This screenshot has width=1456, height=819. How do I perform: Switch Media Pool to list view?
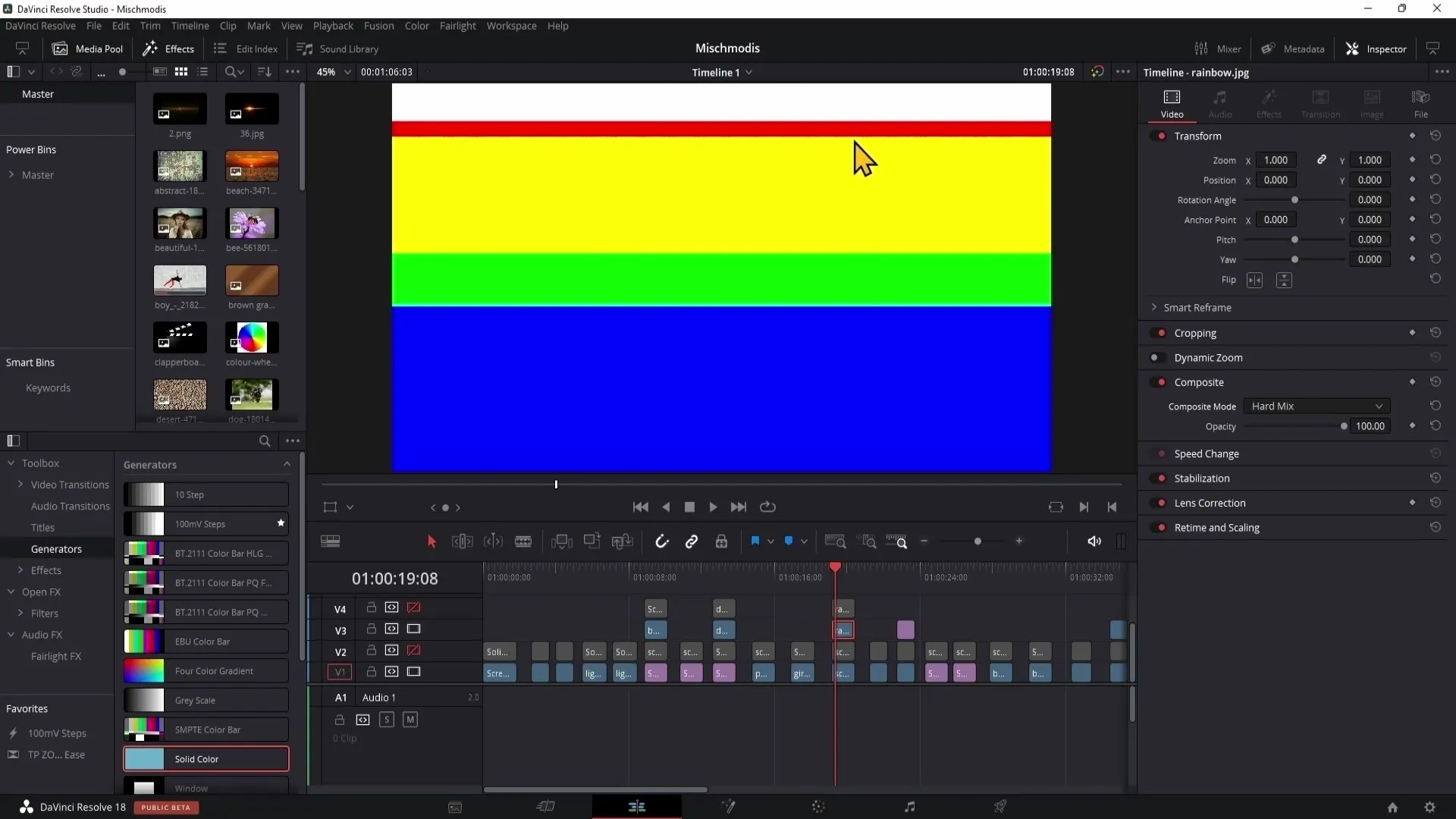(x=202, y=72)
